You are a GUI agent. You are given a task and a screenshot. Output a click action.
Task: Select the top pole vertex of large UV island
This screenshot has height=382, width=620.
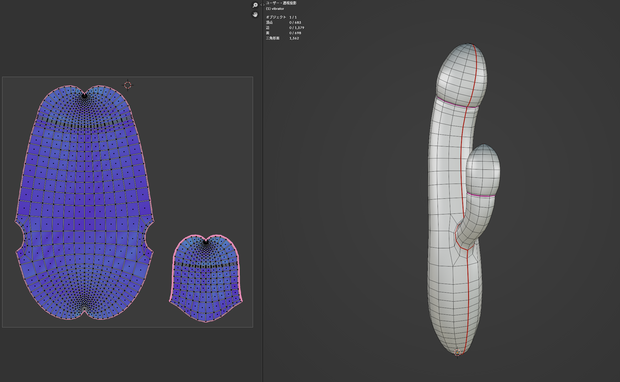(84, 95)
